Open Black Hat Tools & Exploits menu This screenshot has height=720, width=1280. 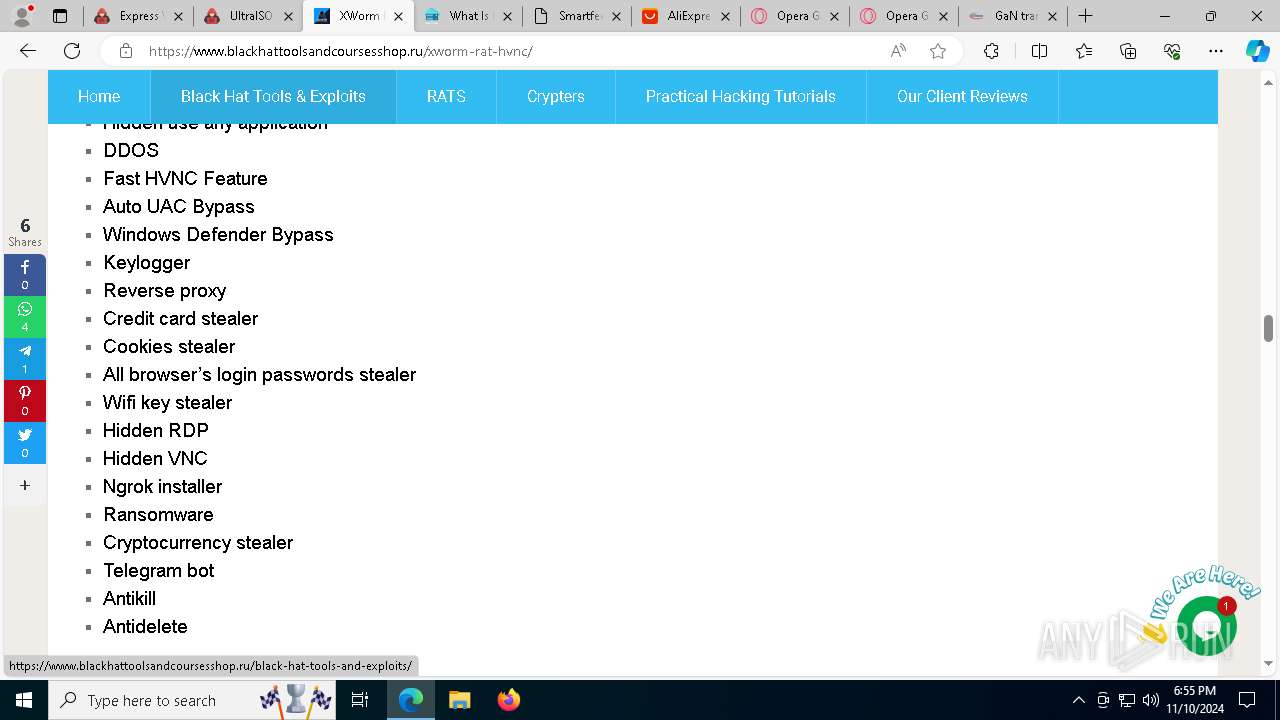coord(273,97)
